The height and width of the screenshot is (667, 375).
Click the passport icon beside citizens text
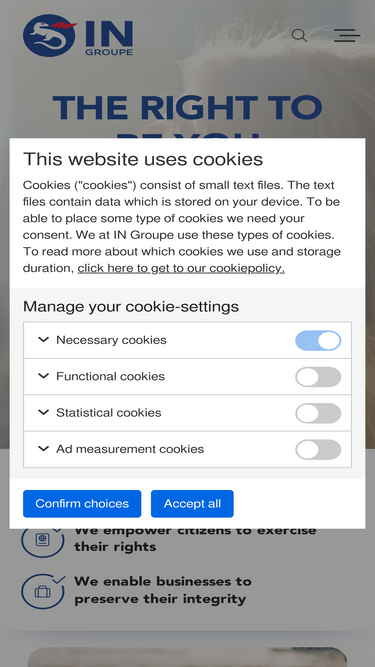pyautogui.click(x=43, y=539)
